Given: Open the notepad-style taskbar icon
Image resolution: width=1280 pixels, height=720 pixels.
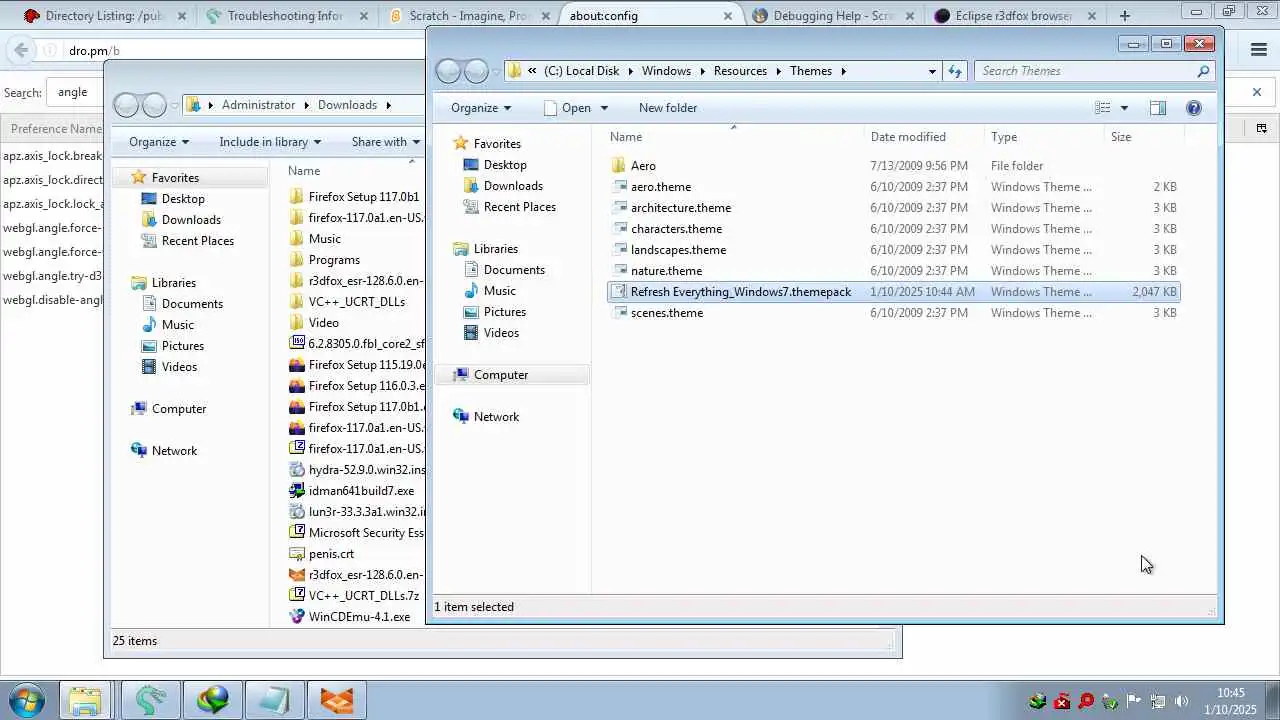Looking at the screenshot, I should [275, 700].
